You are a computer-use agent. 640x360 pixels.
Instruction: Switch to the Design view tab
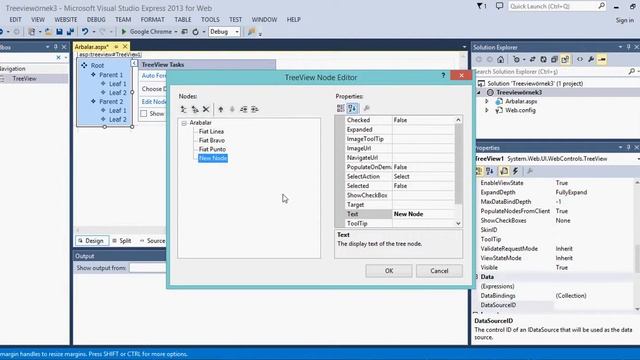92,241
